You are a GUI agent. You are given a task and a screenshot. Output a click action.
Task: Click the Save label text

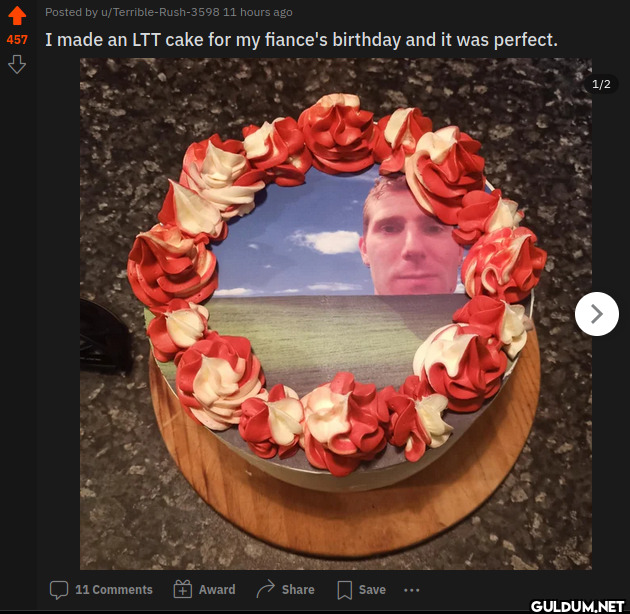pyautogui.click(x=372, y=589)
